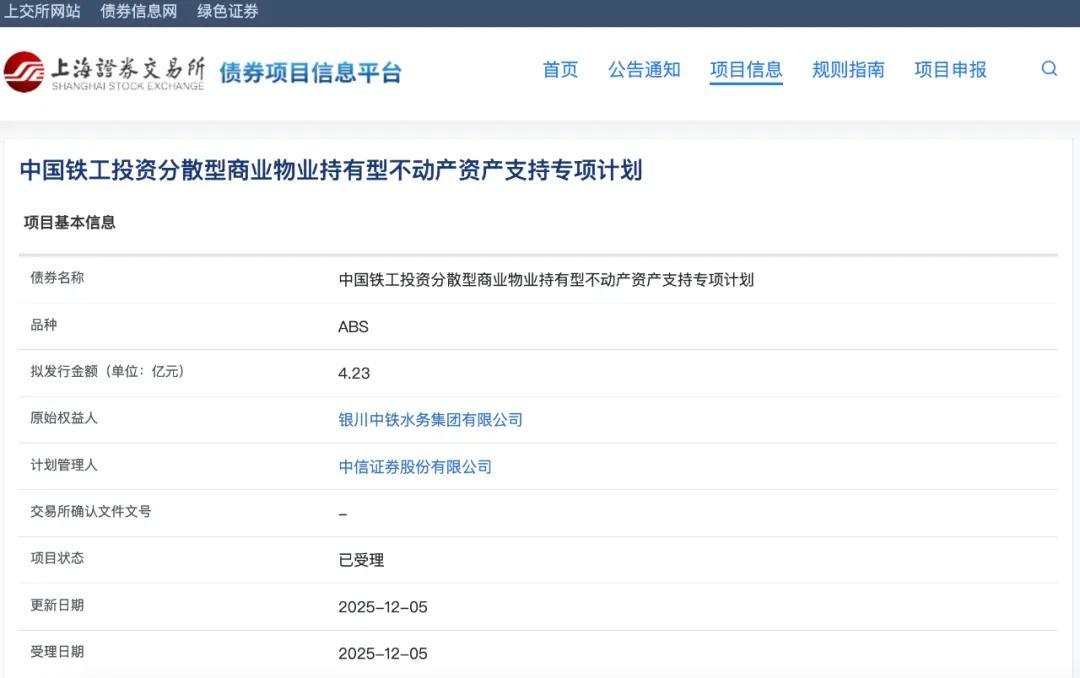The width and height of the screenshot is (1080, 678).
Task: Open the 规则指南 menu item
Action: pyautogui.click(x=848, y=70)
